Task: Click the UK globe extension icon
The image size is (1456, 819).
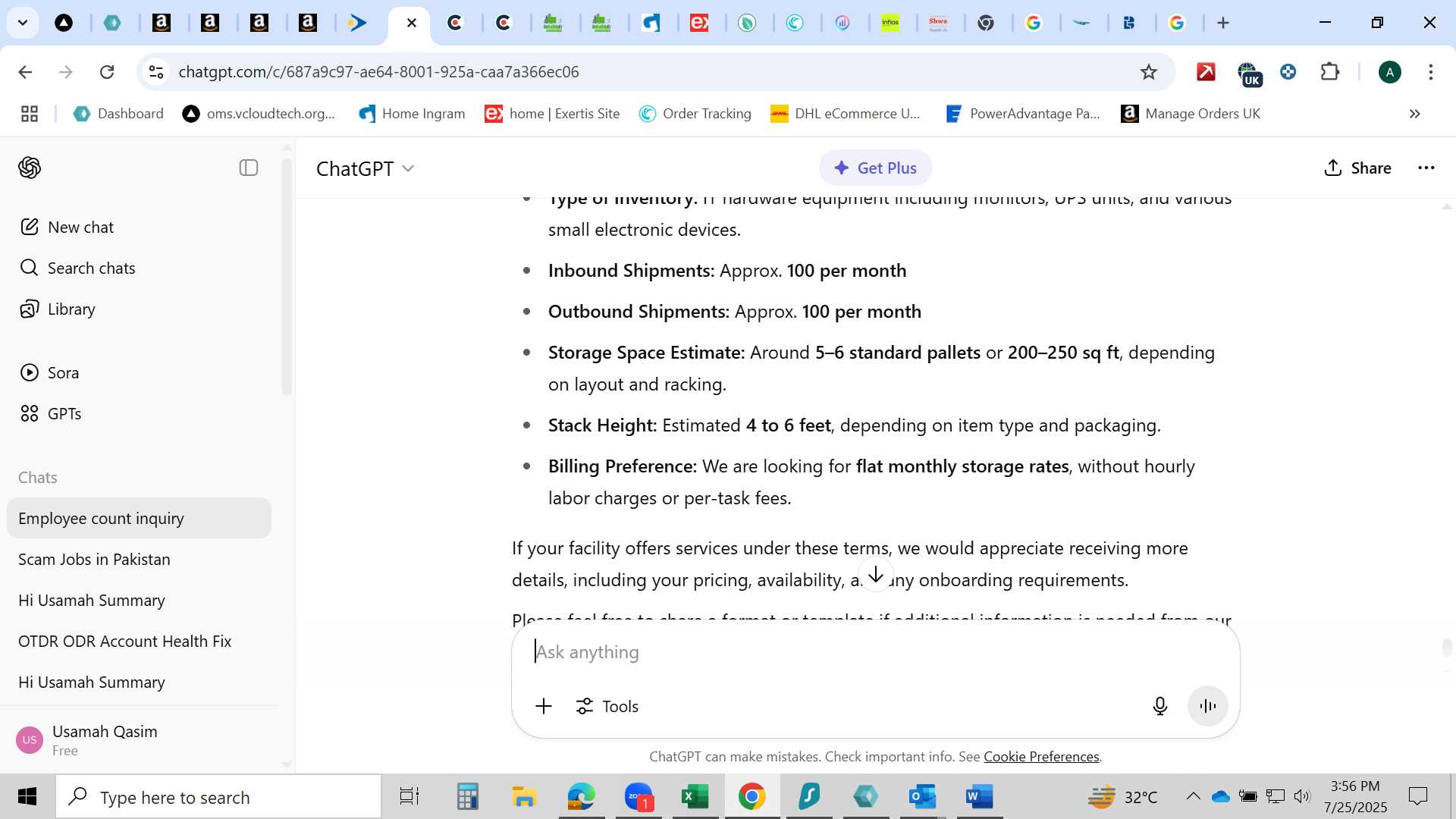Action: (x=1248, y=73)
